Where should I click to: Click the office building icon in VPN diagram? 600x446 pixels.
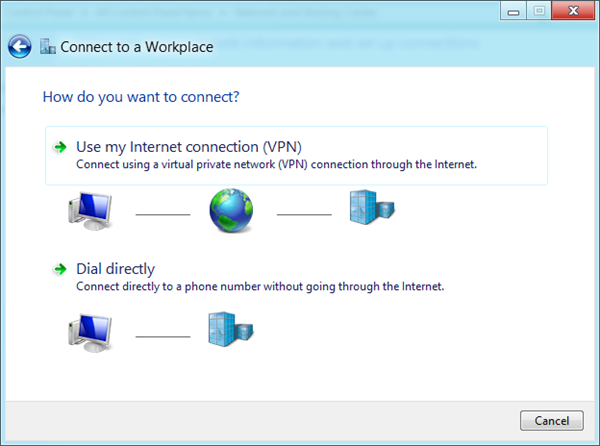pyautogui.click(x=372, y=207)
